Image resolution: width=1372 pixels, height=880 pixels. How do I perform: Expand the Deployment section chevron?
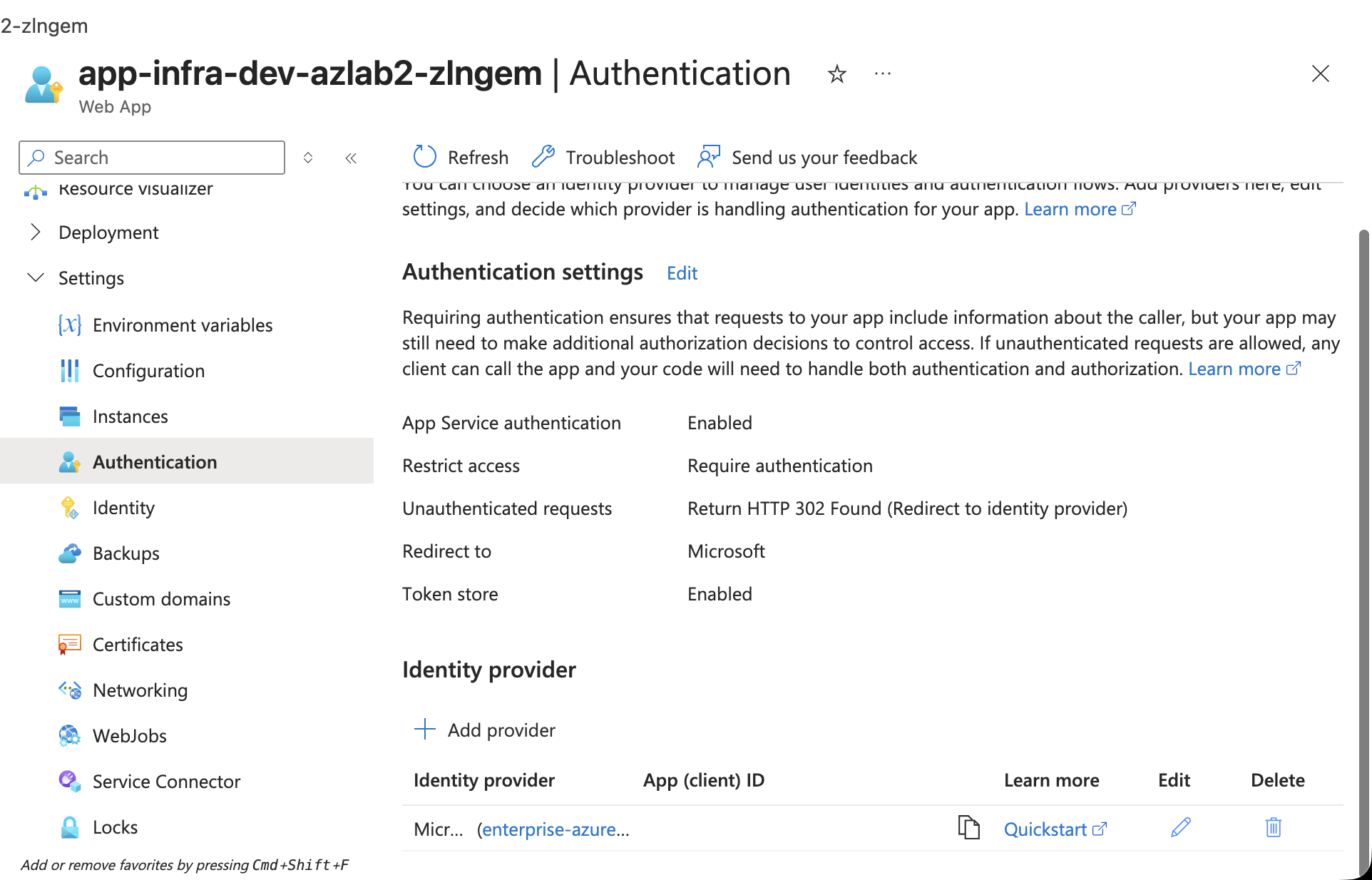36,232
